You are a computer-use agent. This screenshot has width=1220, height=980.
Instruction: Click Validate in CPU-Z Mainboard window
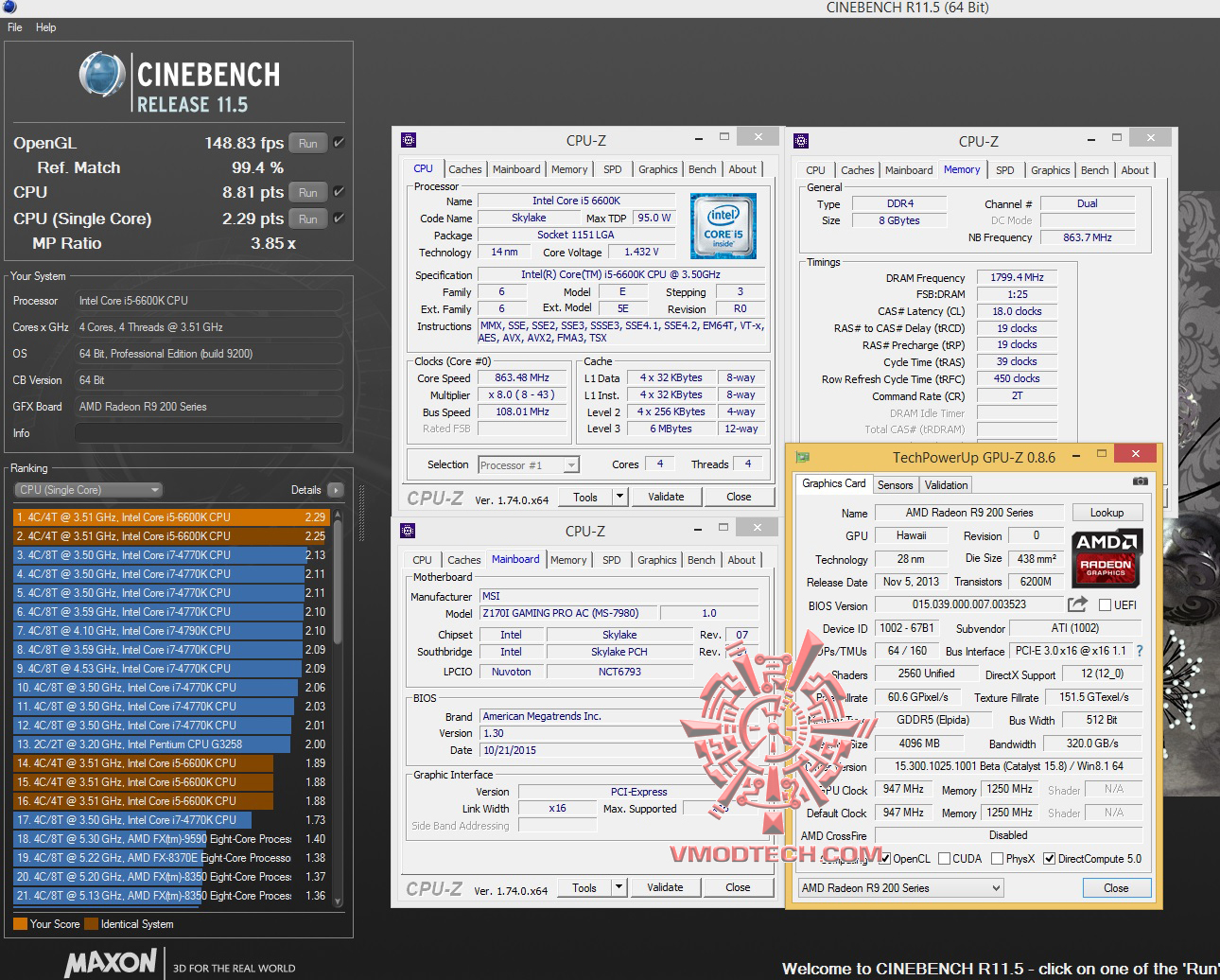coord(665,887)
